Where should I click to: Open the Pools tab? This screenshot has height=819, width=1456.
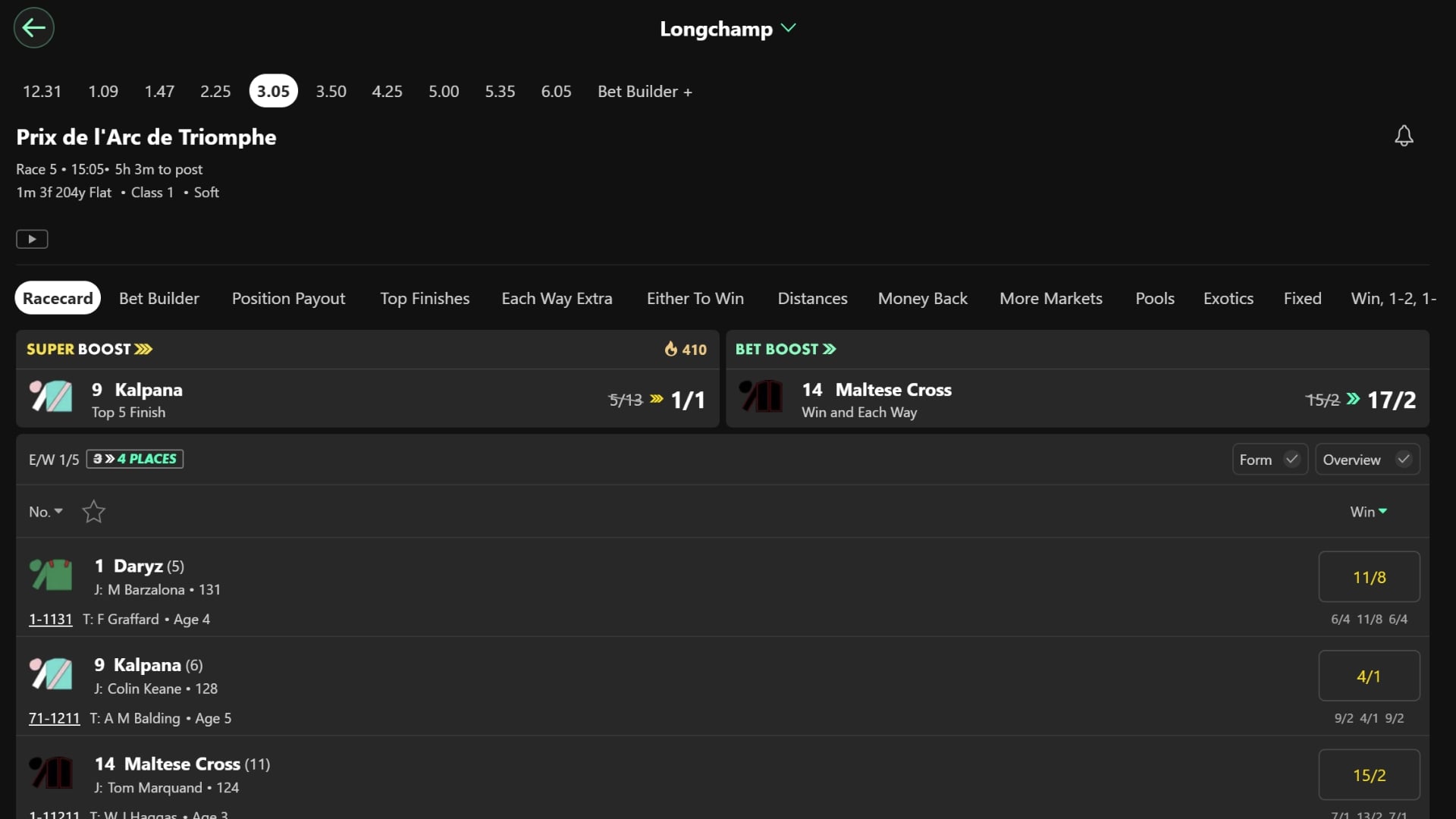1155,299
